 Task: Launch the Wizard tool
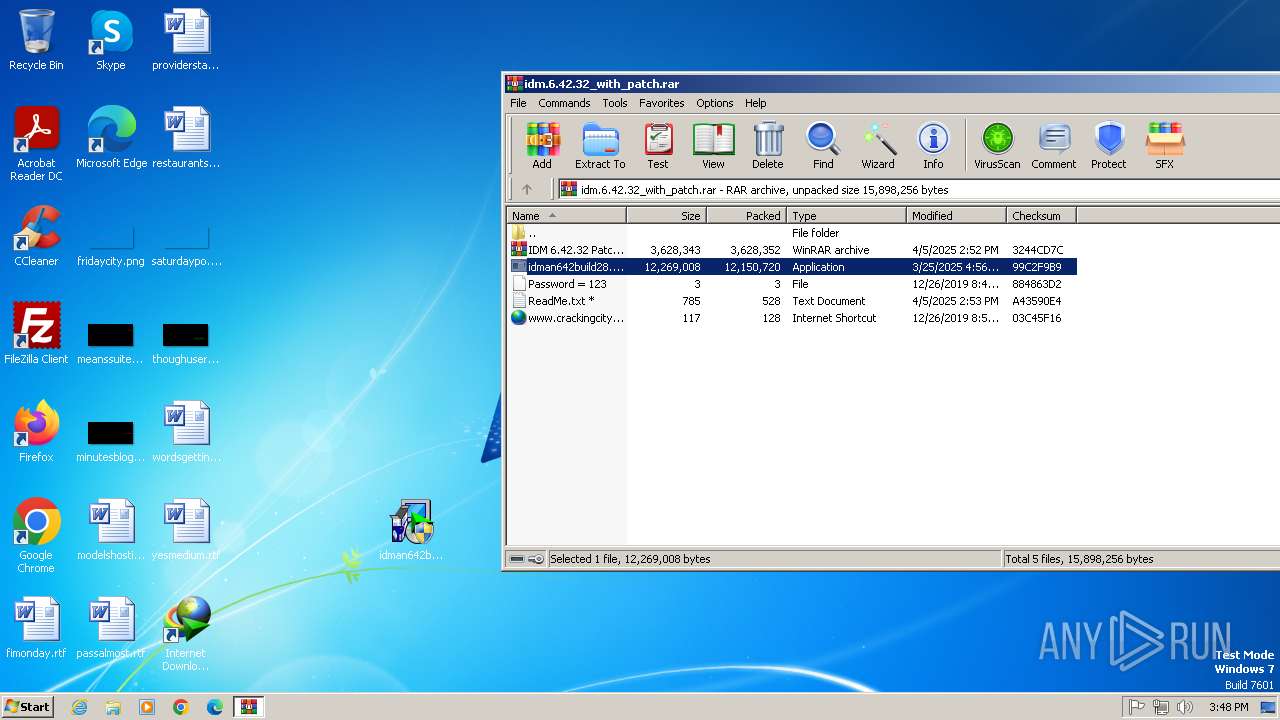(878, 146)
